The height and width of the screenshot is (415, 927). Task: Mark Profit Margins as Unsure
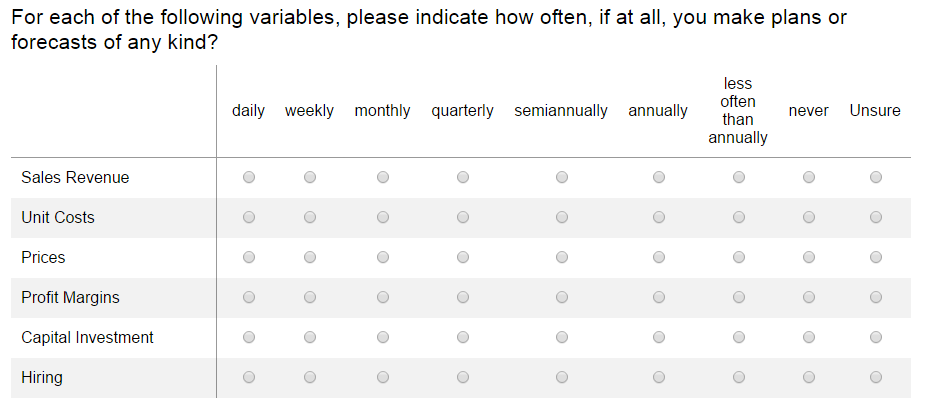876,297
